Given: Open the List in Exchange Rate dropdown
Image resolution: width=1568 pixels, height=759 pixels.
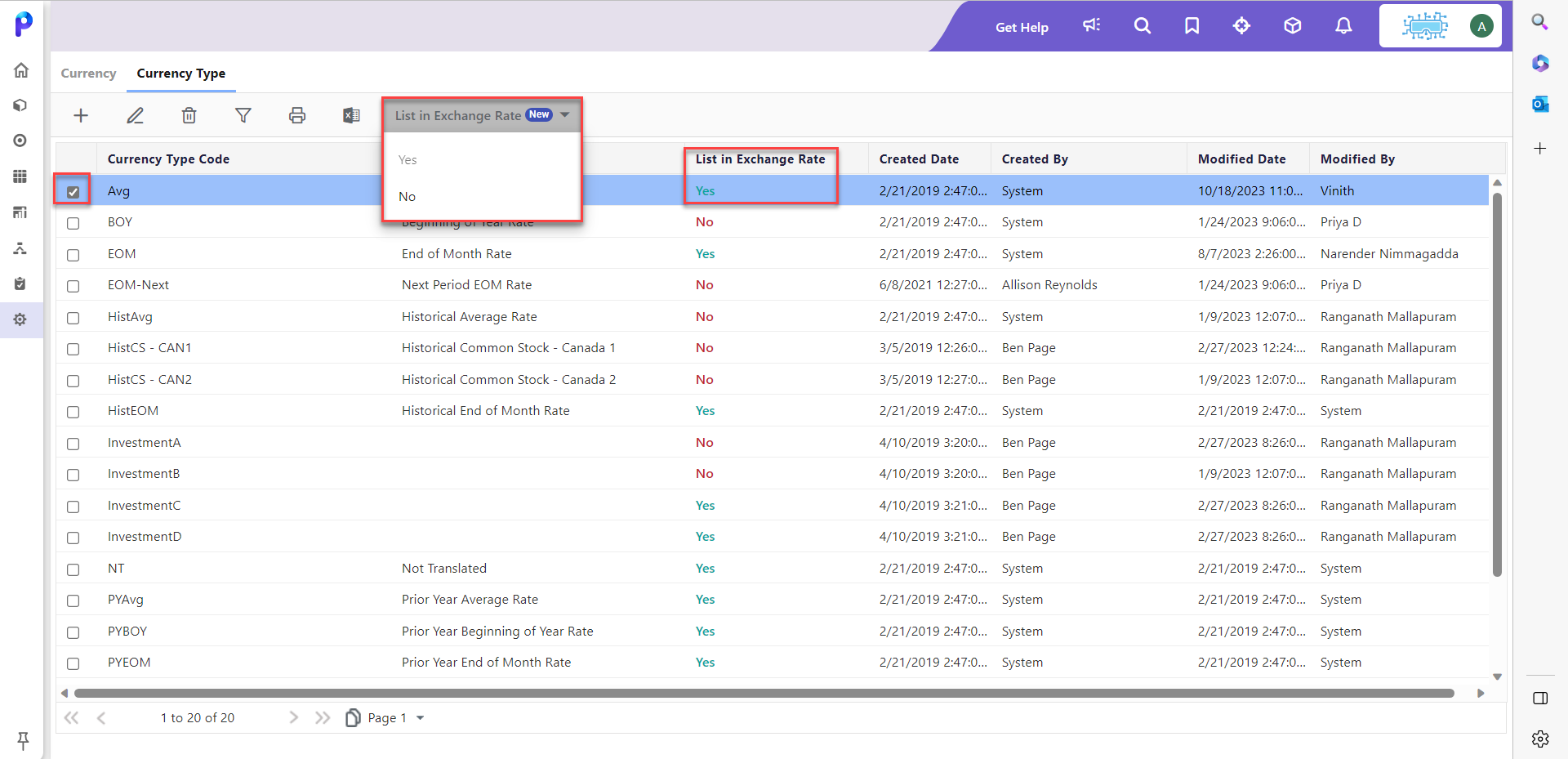Looking at the screenshot, I should [482, 115].
